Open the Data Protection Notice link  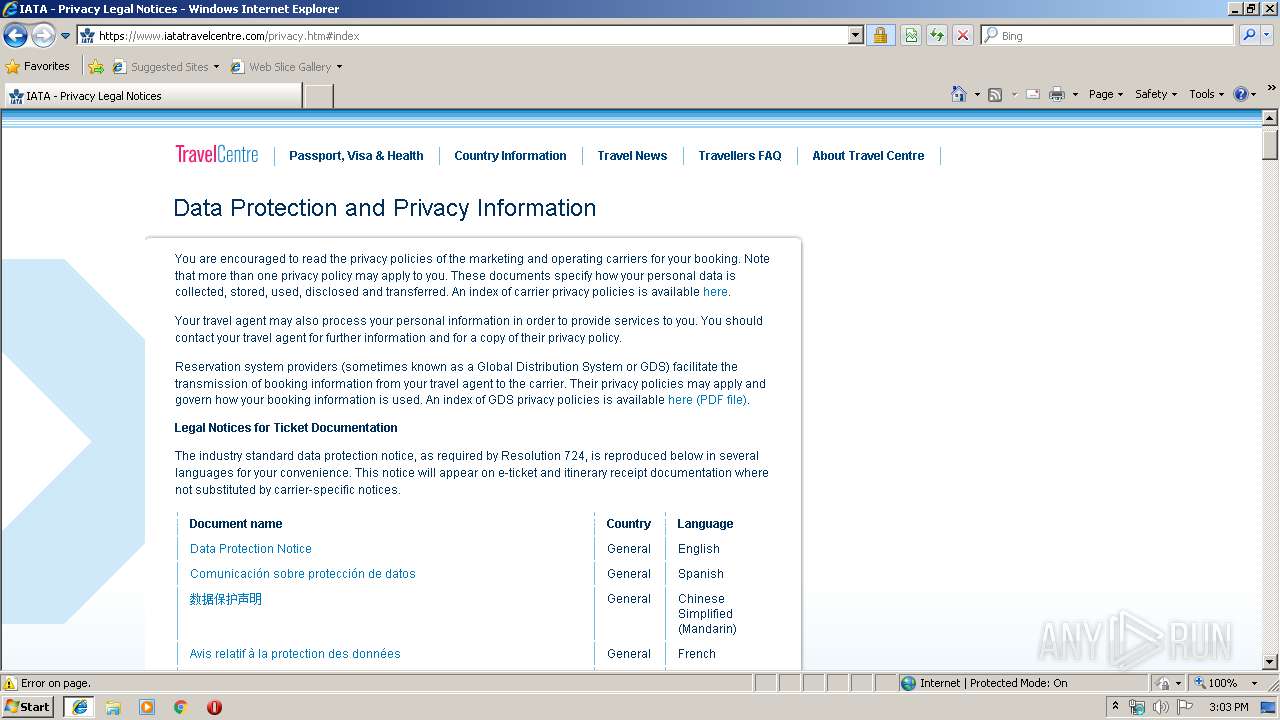pyautogui.click(x=251, y=549)
